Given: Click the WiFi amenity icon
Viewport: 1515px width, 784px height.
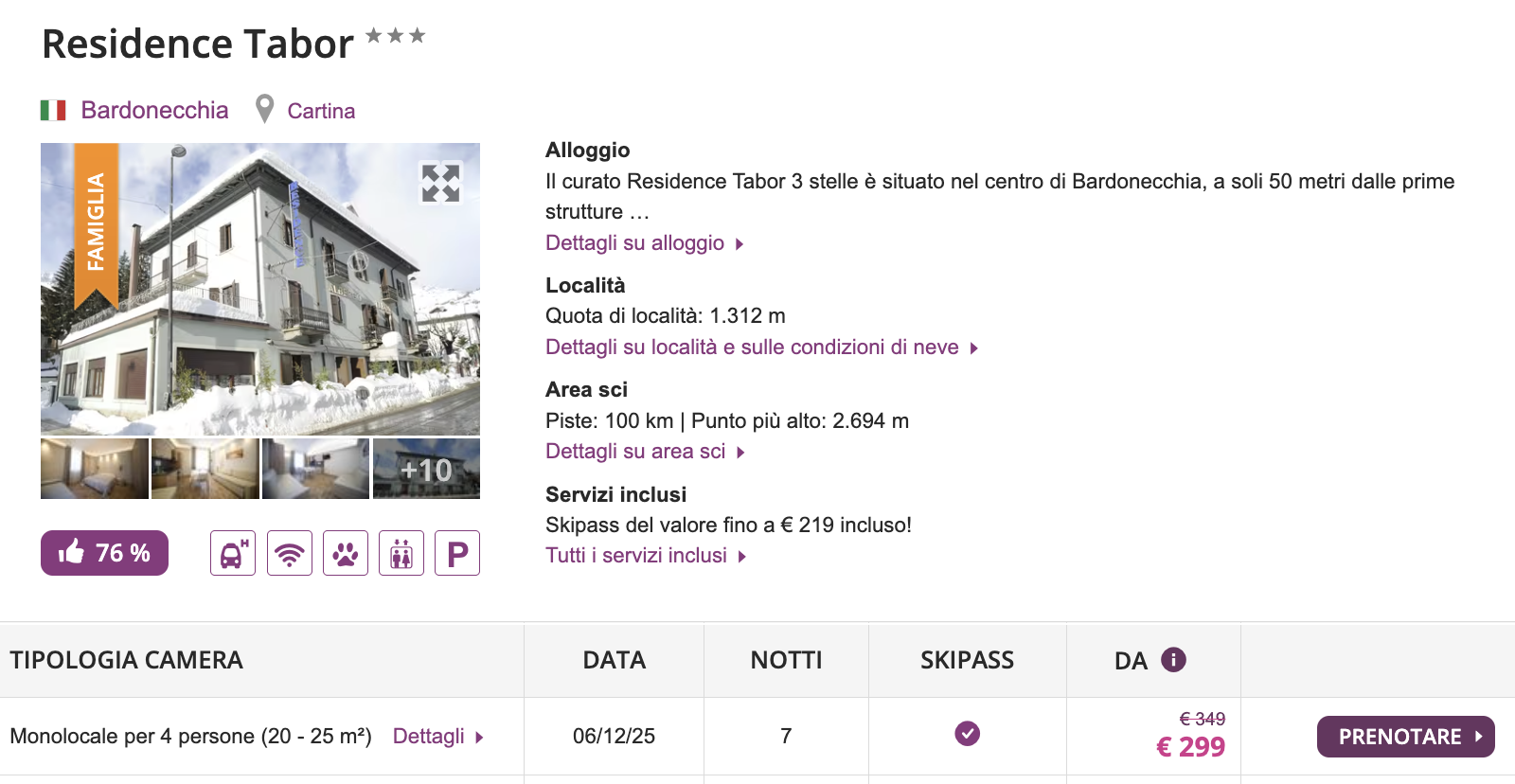Looking at the screenshot, I should (x=290, y=553).
